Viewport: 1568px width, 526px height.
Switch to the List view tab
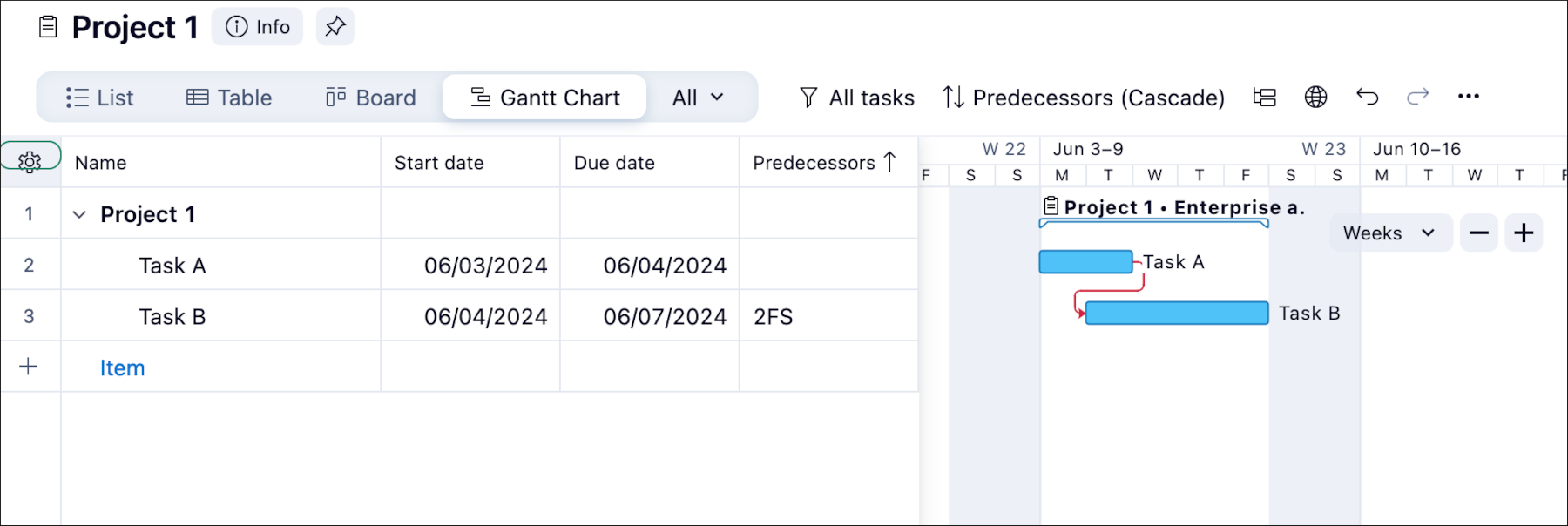pos(99,98)
